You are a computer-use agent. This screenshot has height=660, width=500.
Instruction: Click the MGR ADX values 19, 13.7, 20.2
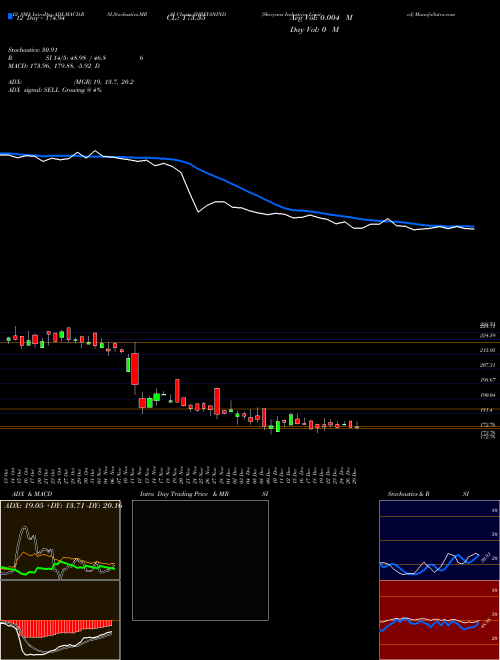pyautogui.click(x=104, y=82)
